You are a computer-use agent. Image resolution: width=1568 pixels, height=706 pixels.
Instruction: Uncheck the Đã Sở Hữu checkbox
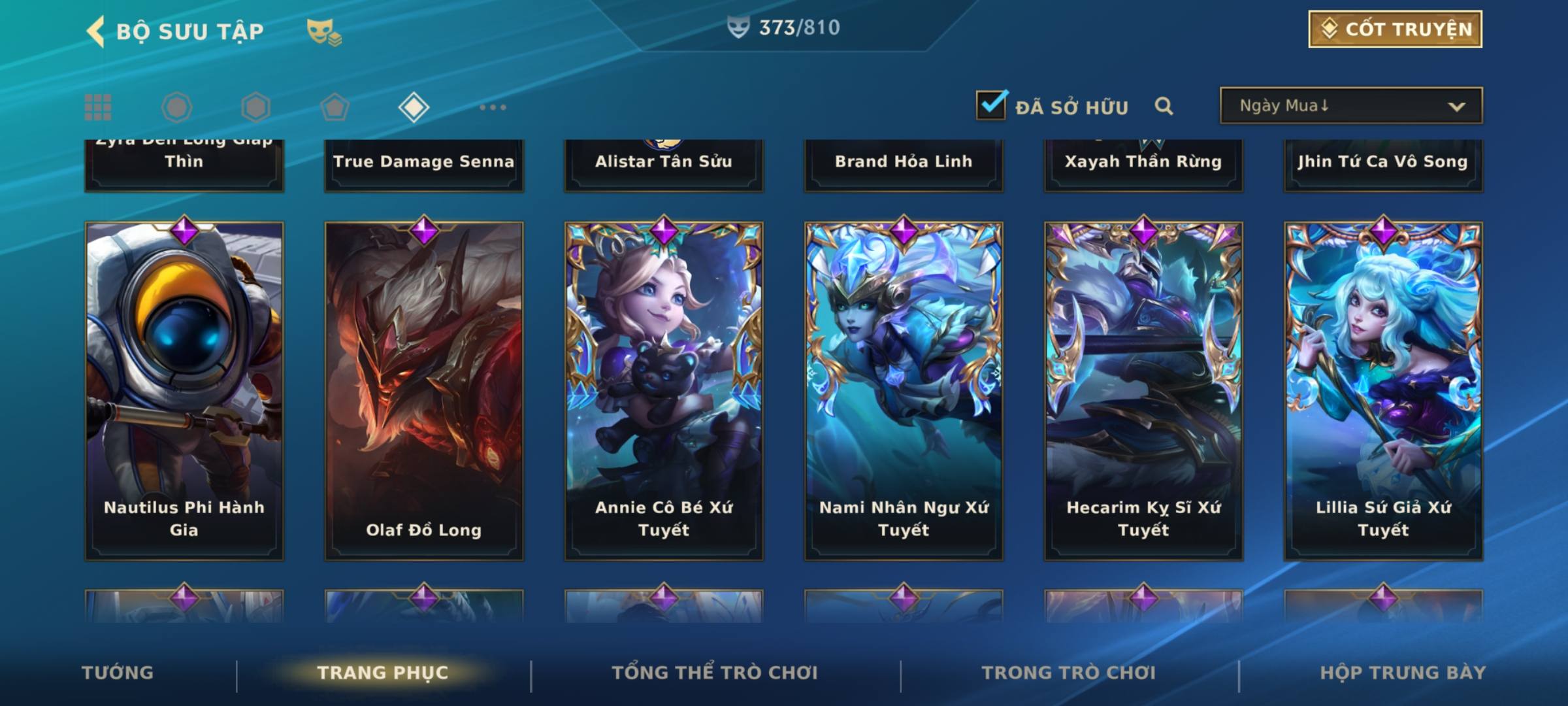991,105
